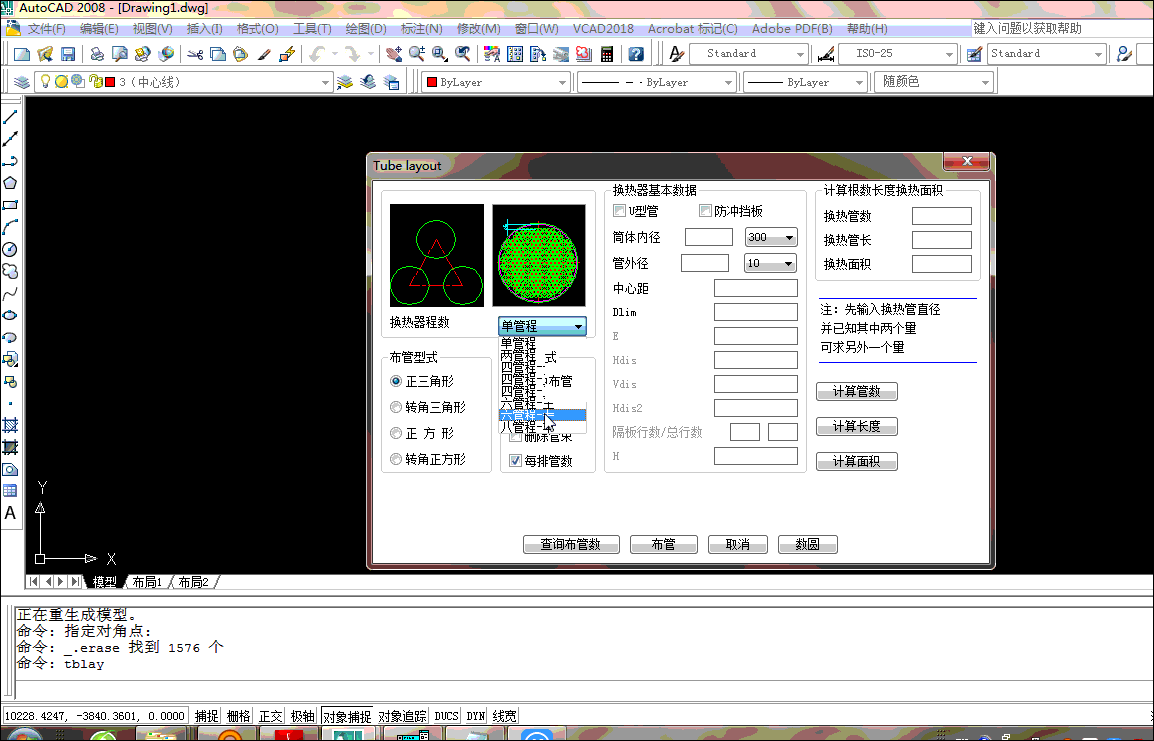The width and height of the screenshot is (1154, 741).
Task: Choose 八管程 from the open list
Action: (x=518, y=428)
